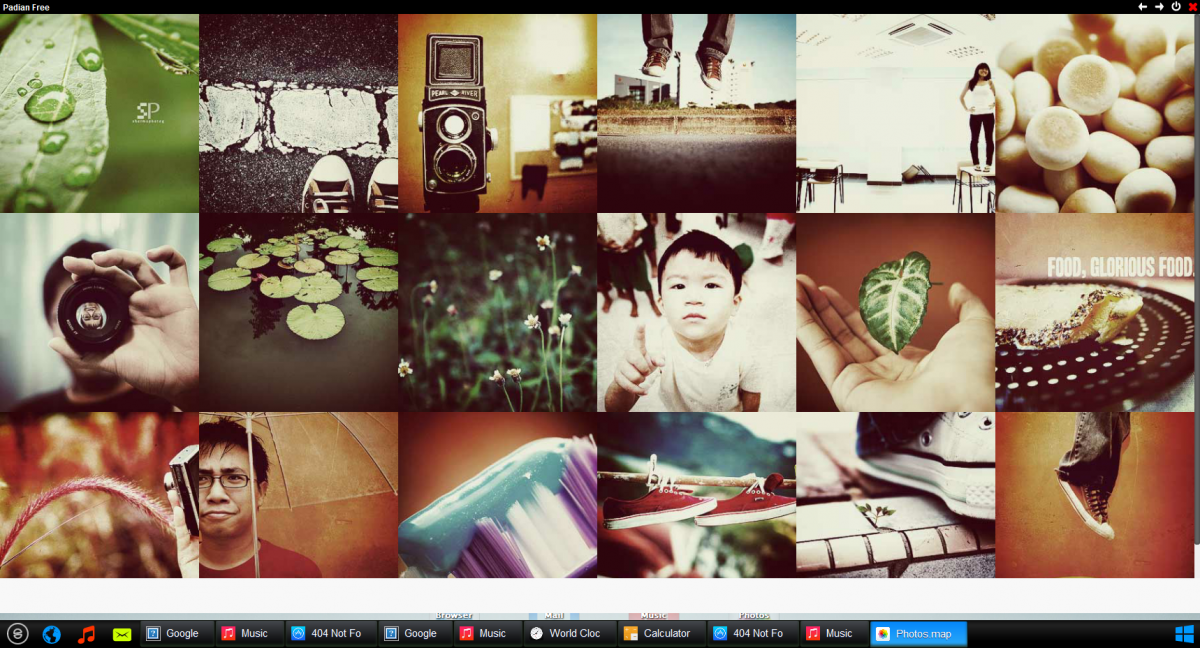View the toothbrush close-up photo
This screenshot has width=1200, height=648.
click(x=497, y=495)
